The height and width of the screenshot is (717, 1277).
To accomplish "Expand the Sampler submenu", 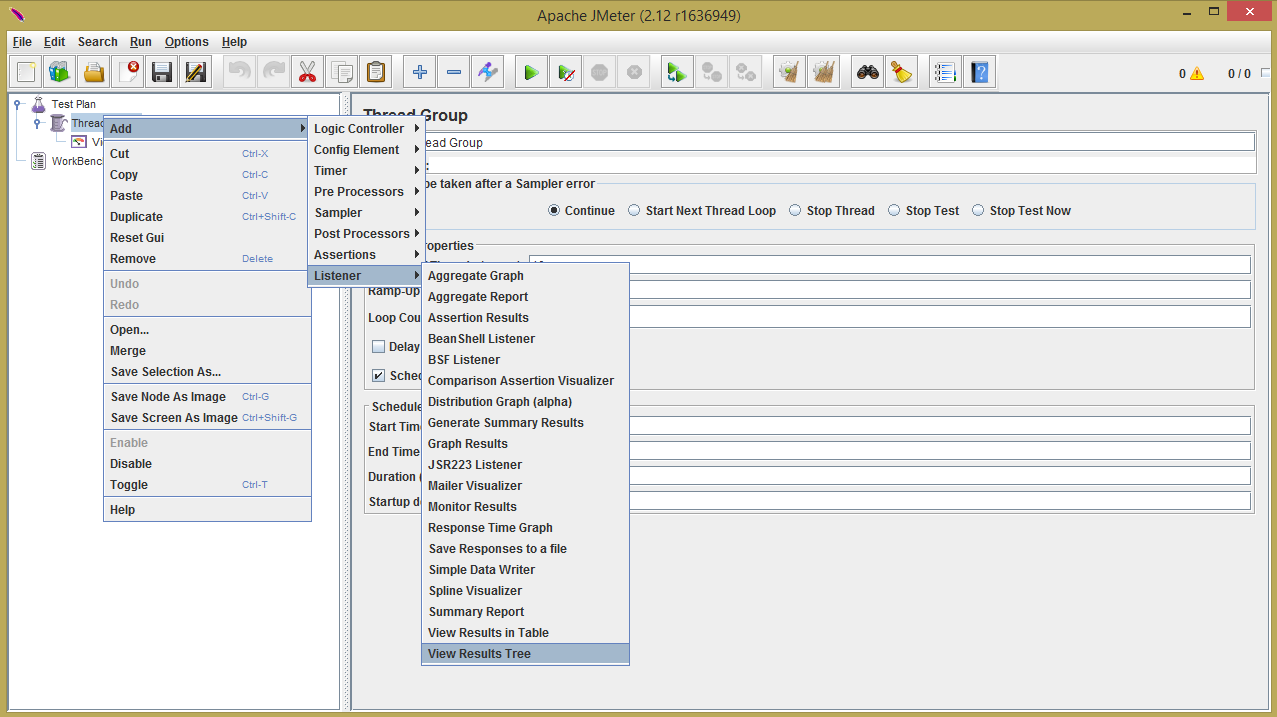I will [x=366, y=213].
